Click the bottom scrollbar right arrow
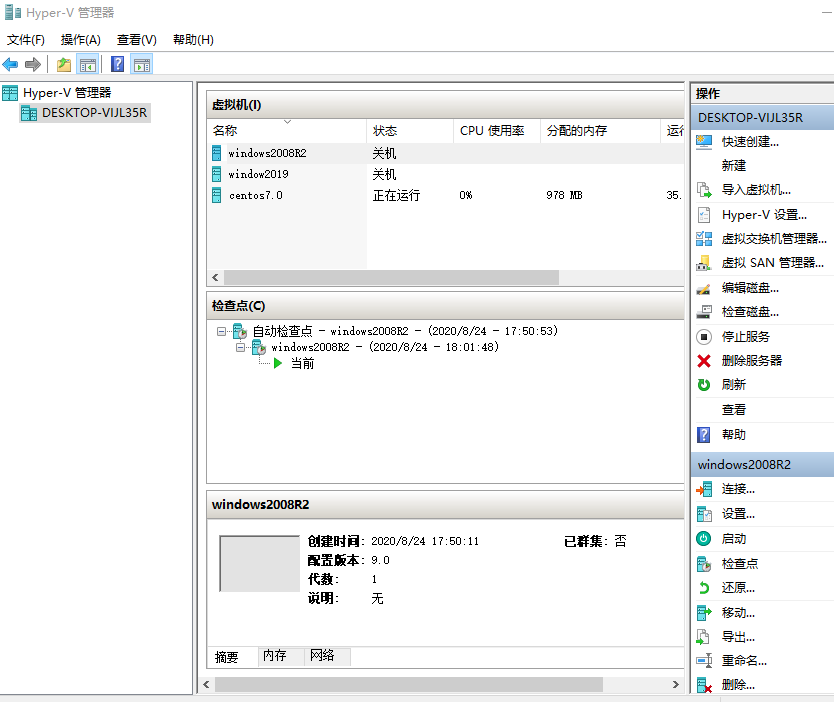 click(675, 684)
